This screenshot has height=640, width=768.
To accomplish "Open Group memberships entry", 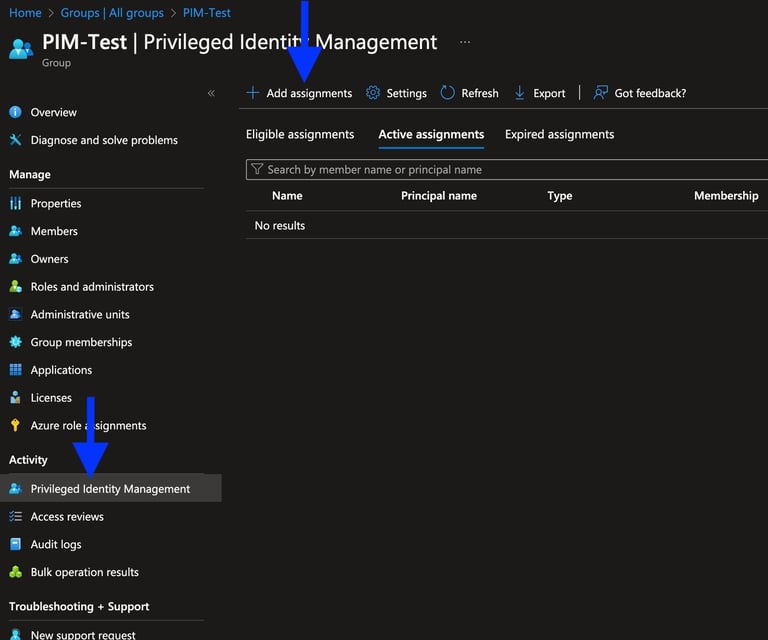I will 81,342.
